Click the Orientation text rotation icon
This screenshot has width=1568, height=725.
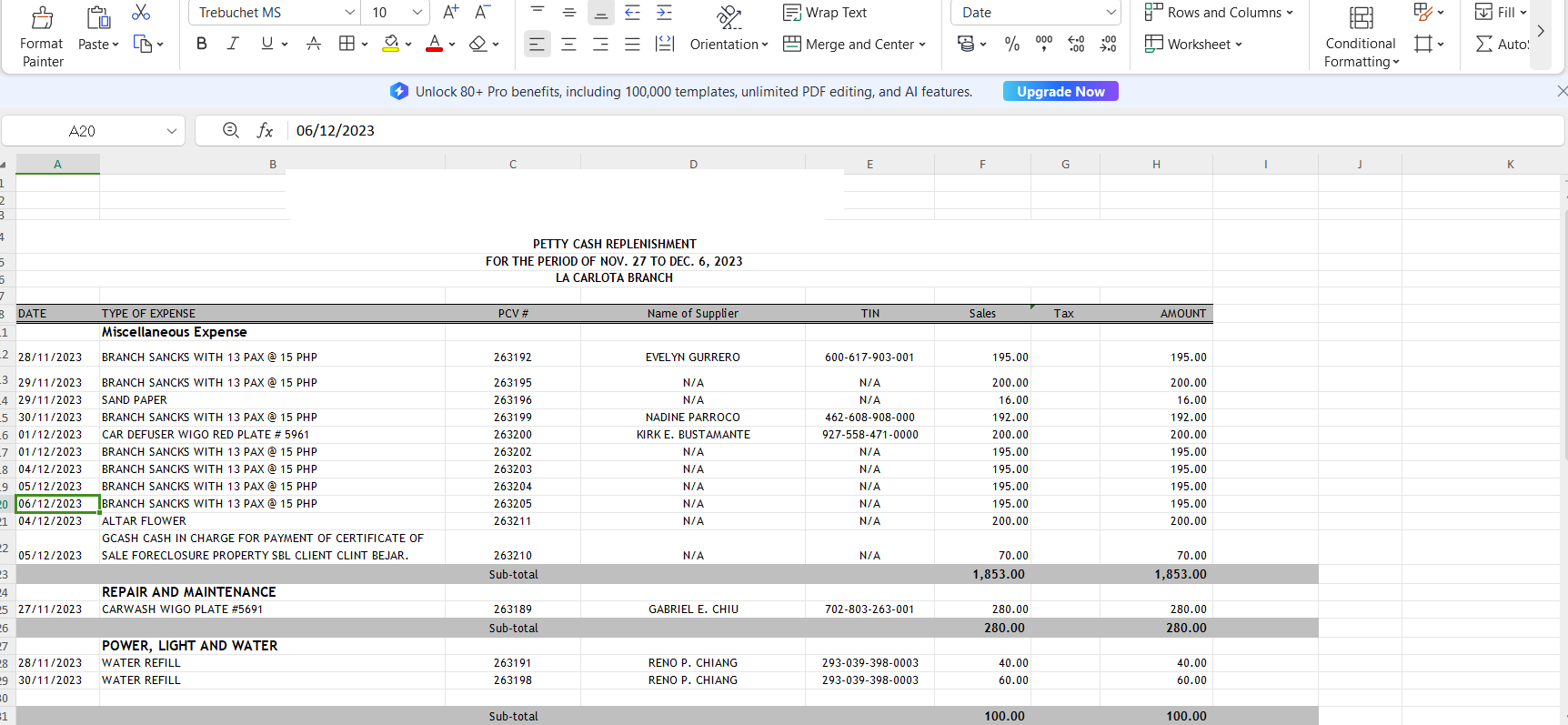tap(729, 16)
